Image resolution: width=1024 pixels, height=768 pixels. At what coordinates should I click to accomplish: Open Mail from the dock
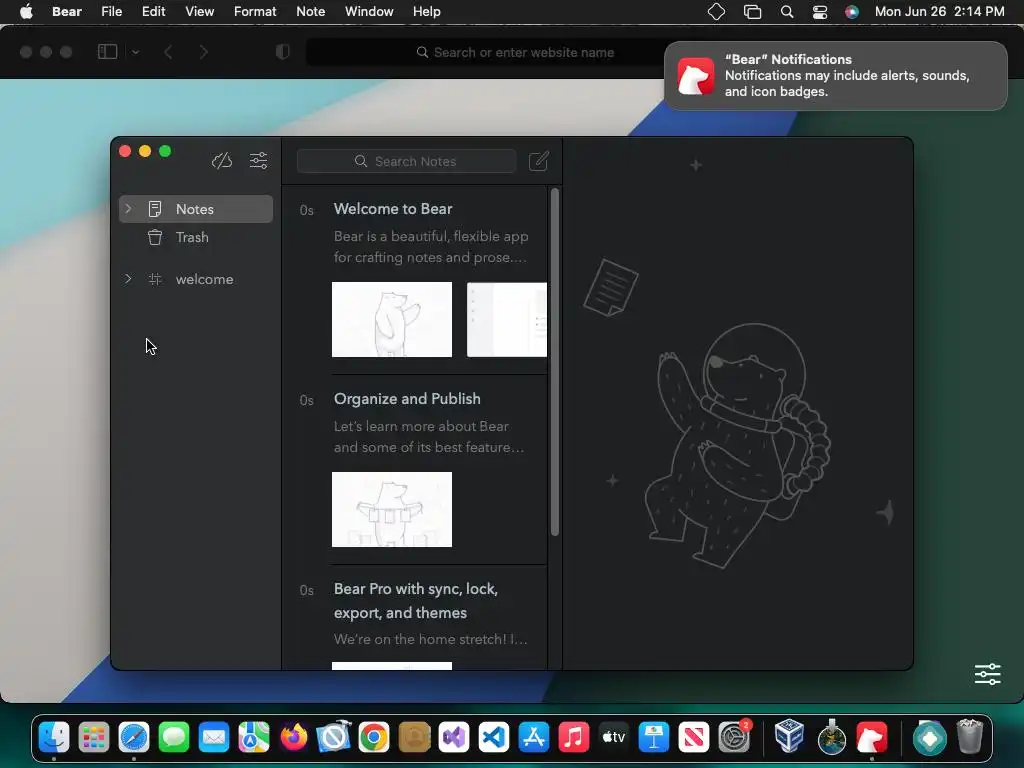[x=214, y=738]
